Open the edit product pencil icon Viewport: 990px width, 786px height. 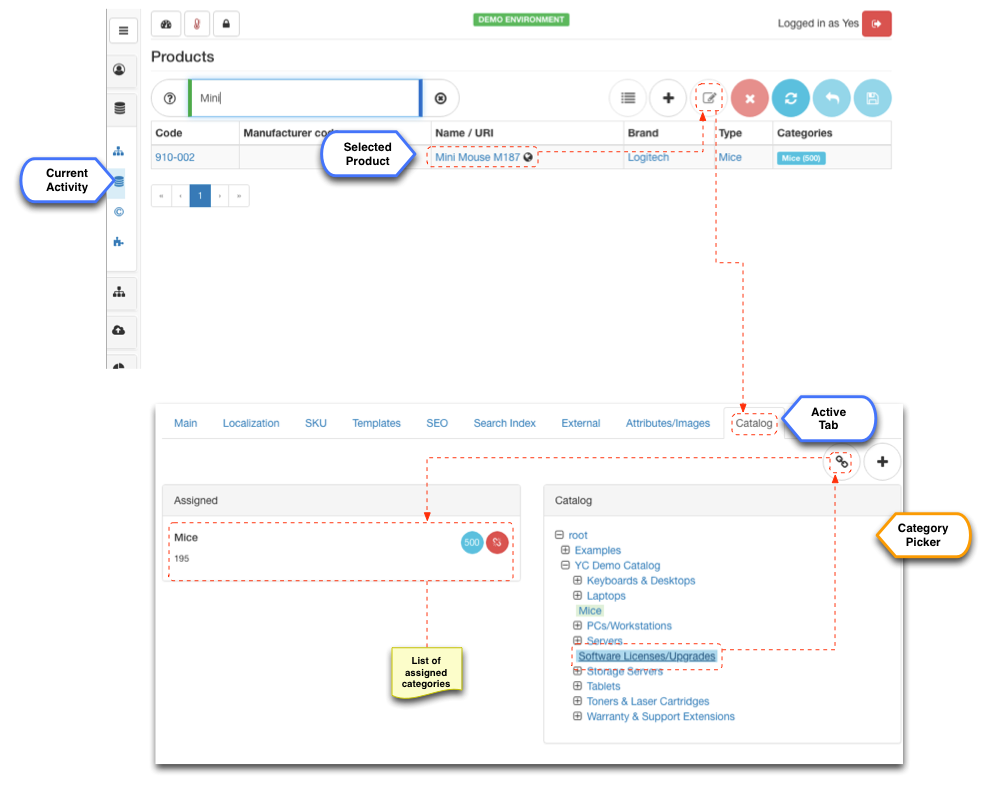[x=709, y=98]
